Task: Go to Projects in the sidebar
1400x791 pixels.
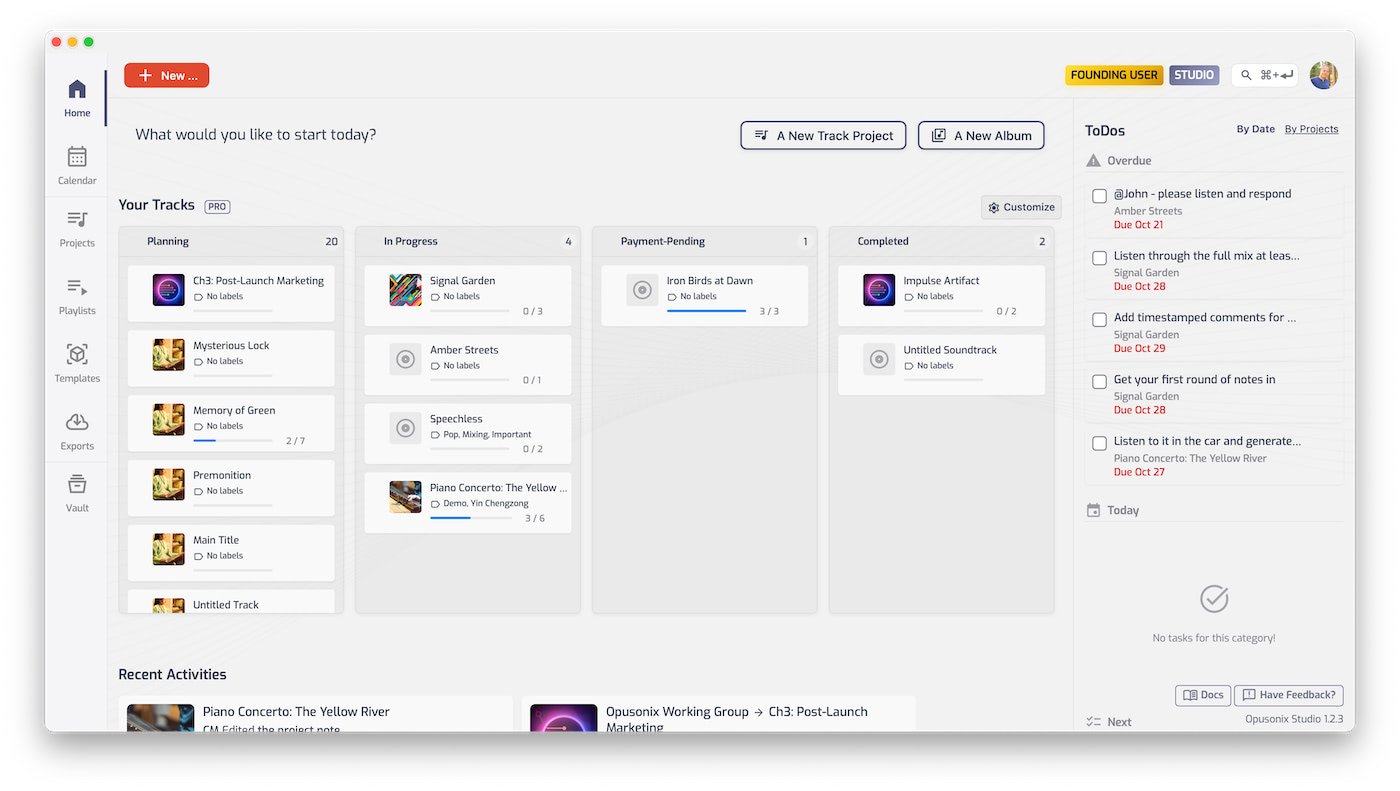Action: [x=77, y=220]
